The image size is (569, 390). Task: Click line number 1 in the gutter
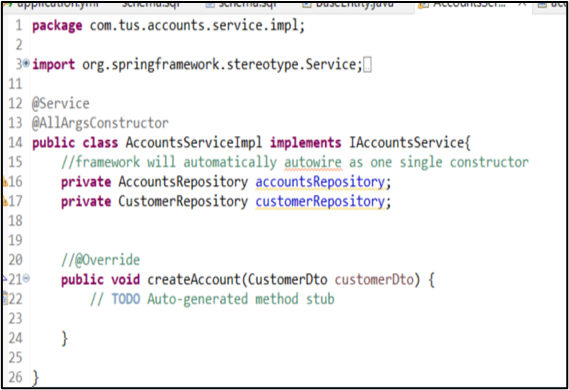(19, 25)
